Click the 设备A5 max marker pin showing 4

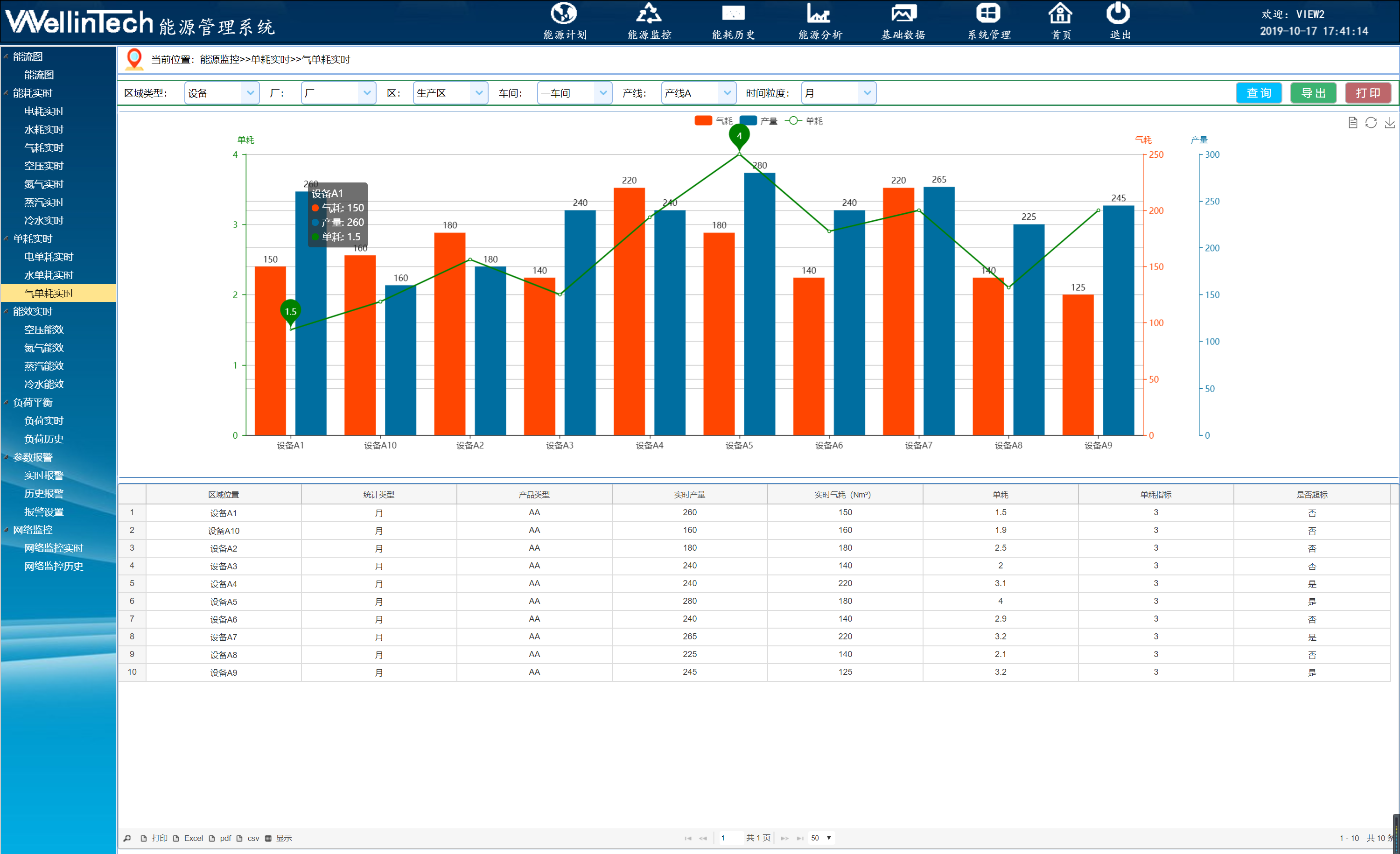click(739, 136)
